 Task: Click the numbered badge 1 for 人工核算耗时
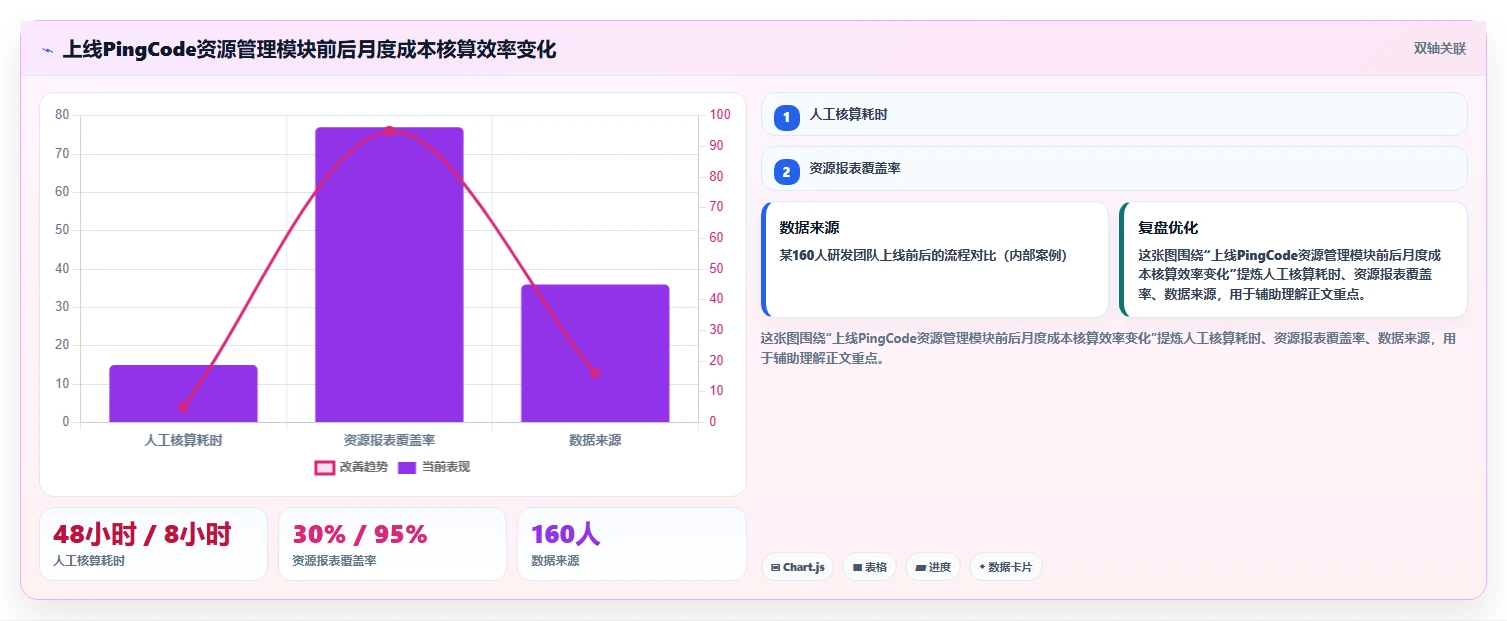(787, 117)
